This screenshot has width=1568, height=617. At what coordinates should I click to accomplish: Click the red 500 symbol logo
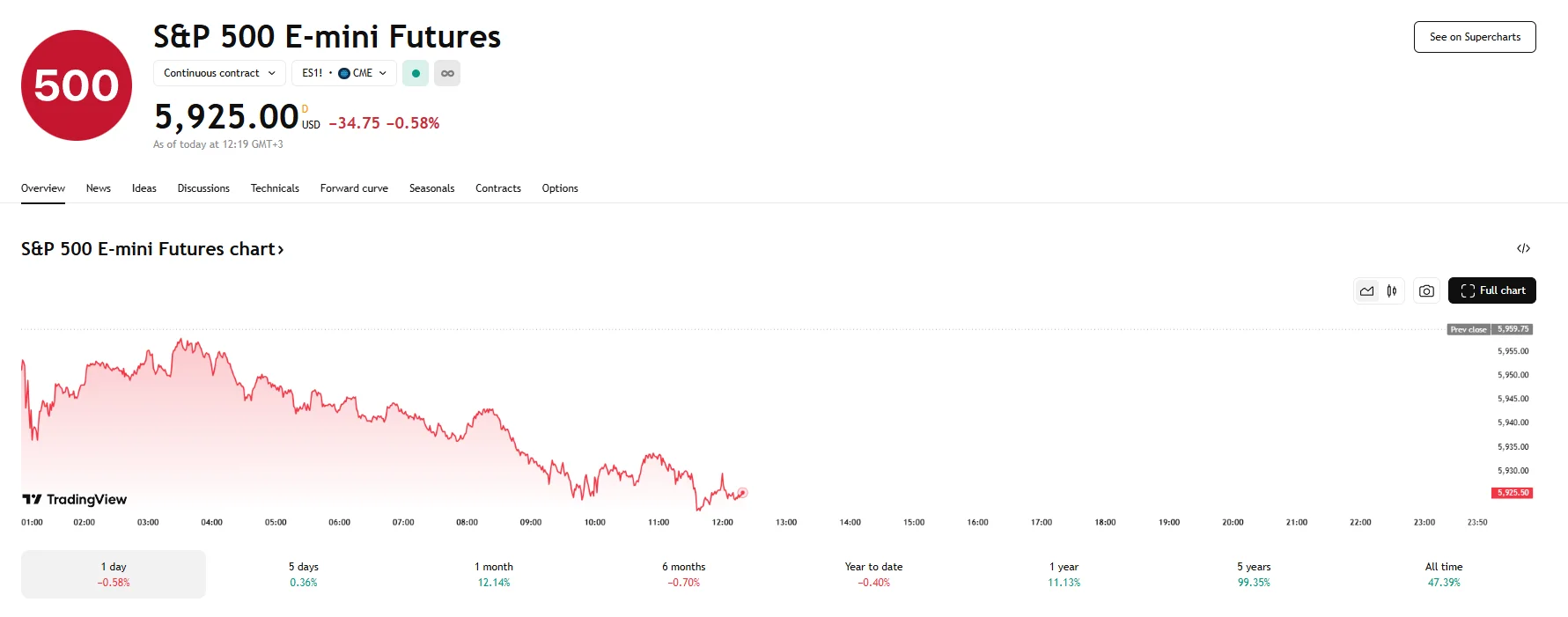coord(76,84)
